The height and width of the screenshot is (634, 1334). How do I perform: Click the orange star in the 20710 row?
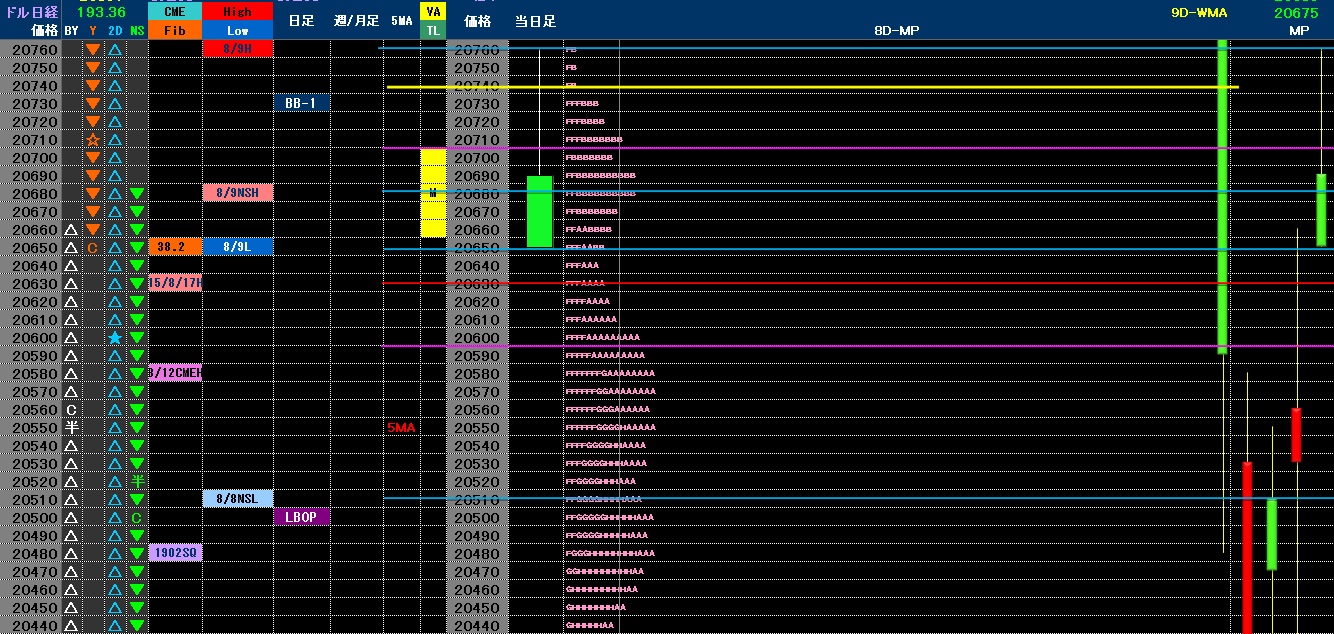click(x=93, y=140)
